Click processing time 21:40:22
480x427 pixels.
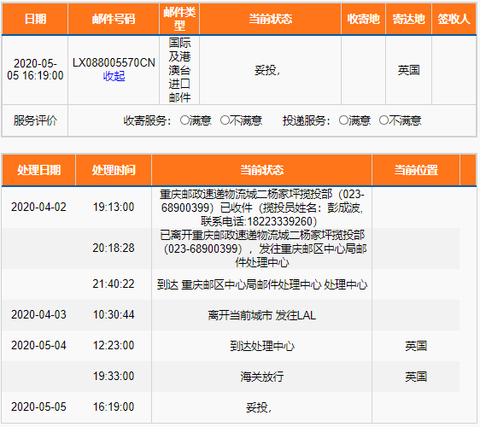114,284
